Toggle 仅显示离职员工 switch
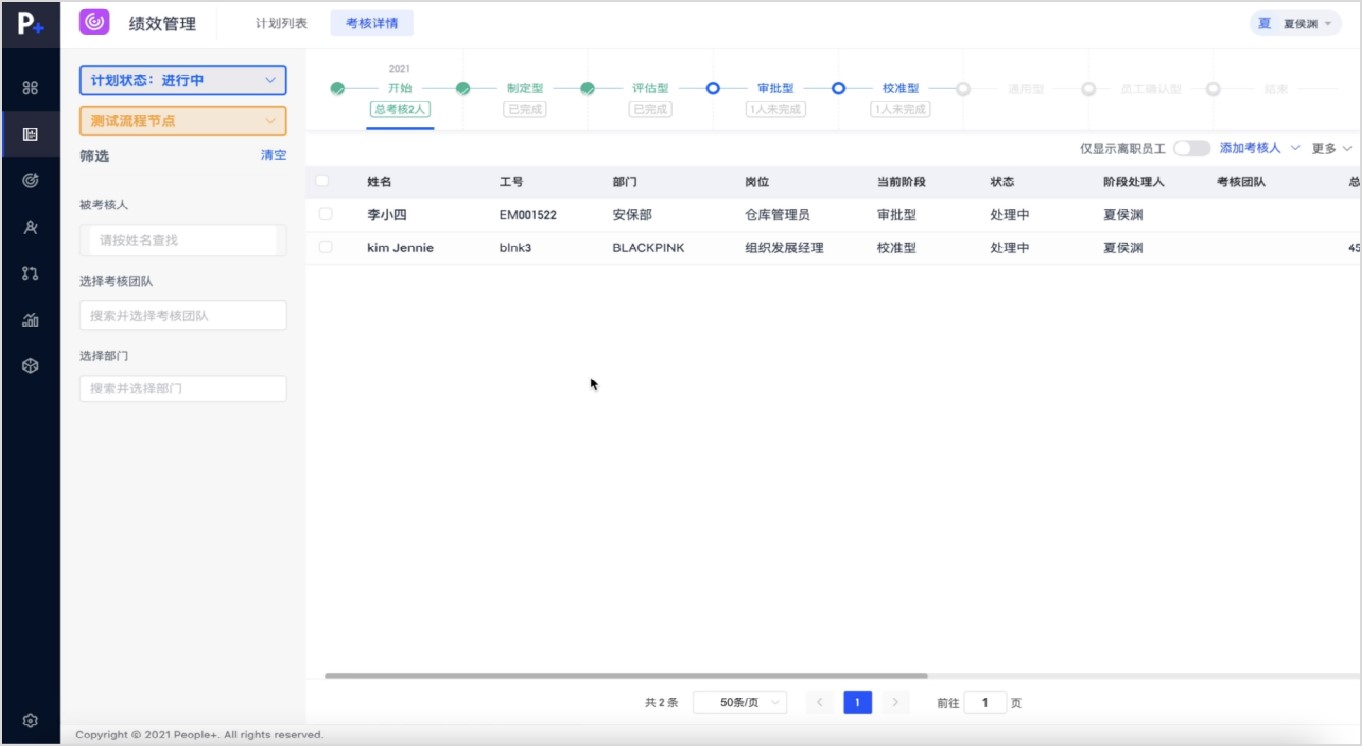 [1191, 148]
